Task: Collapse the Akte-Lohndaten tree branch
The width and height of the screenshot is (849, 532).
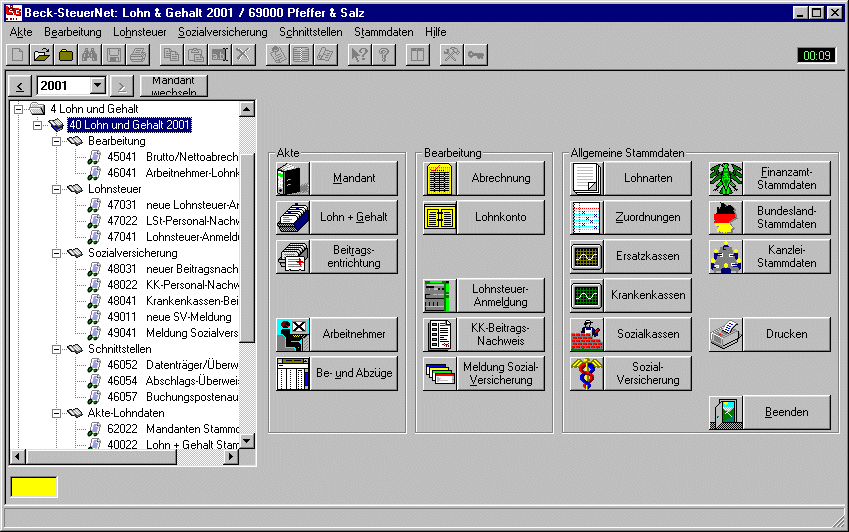Action: coord(56,413)
